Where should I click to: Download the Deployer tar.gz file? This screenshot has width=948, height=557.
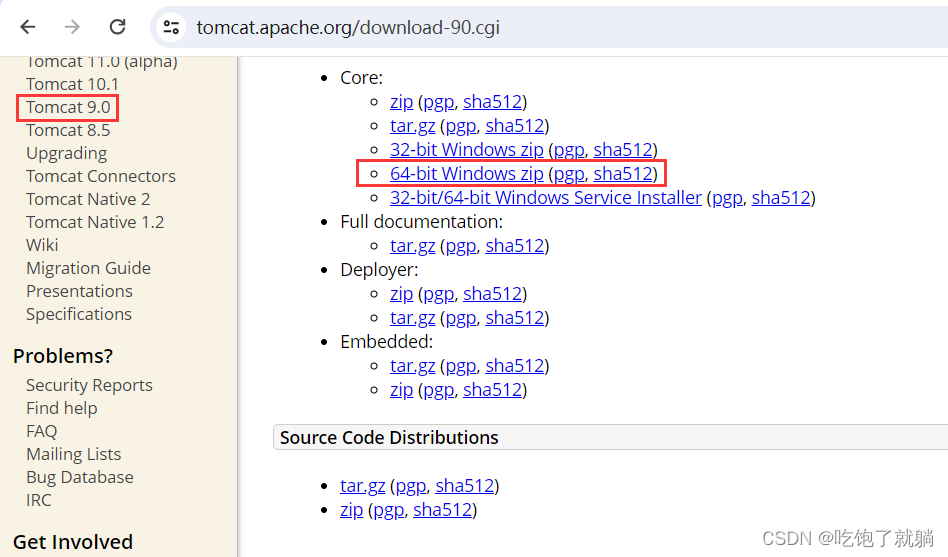coord(412,318)
